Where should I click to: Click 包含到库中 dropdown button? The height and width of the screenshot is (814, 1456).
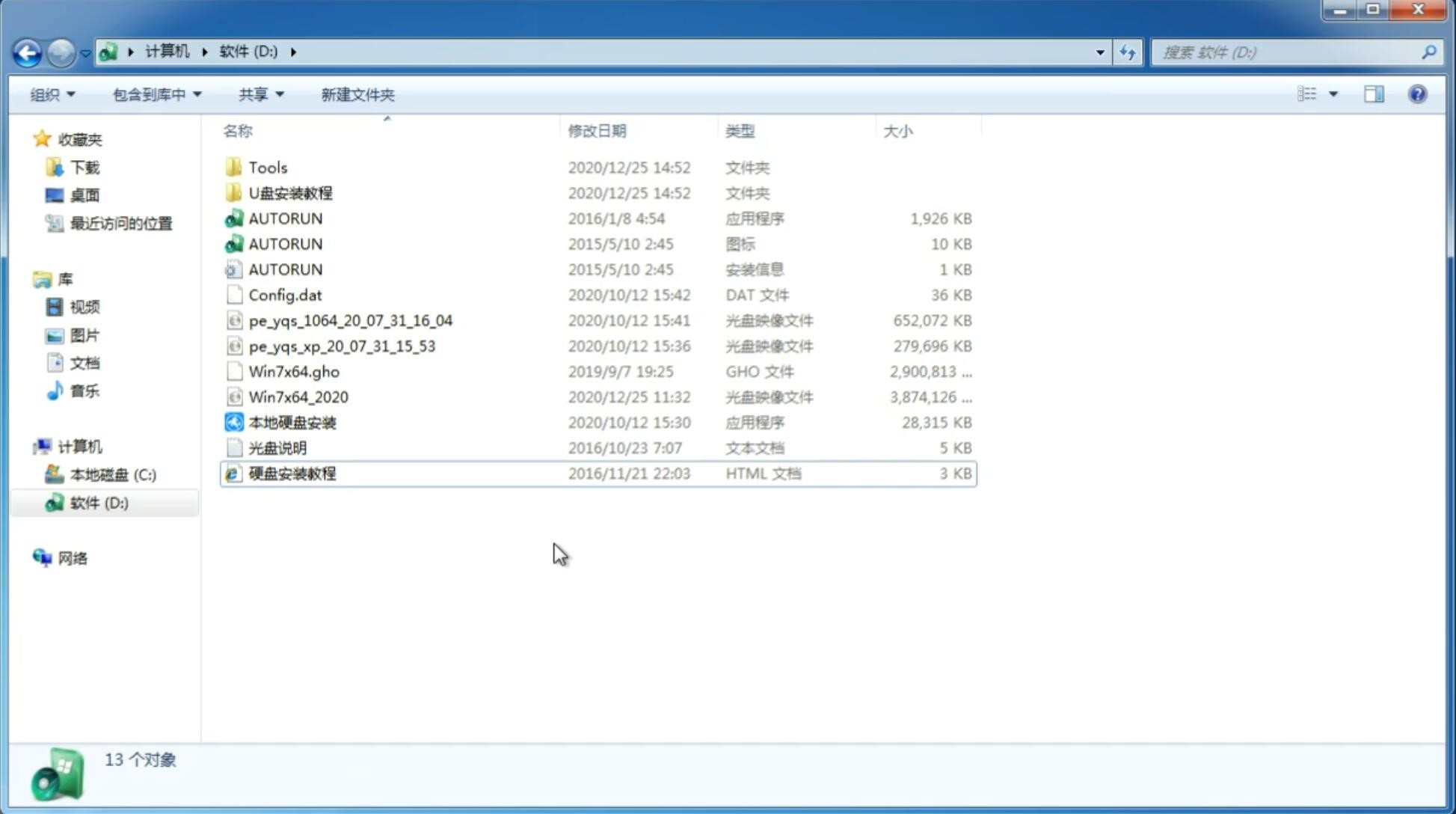click(x=156, y=94)
